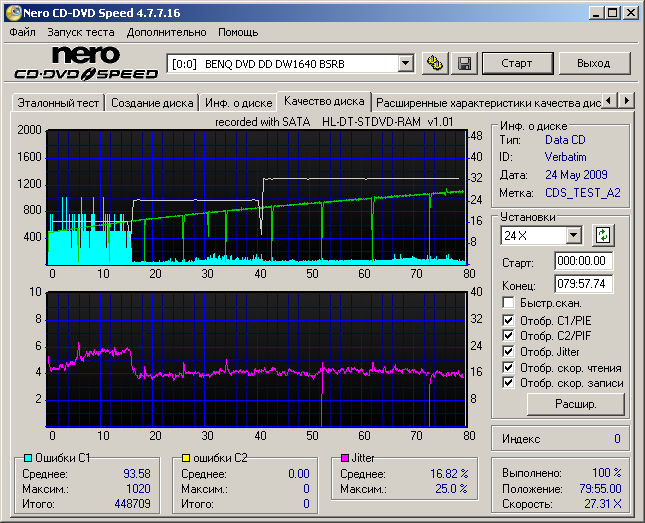The width and height of the screenshot is (645, 523).
Task: Click the Конец time field 079:57.74
Action: [583, 284]
